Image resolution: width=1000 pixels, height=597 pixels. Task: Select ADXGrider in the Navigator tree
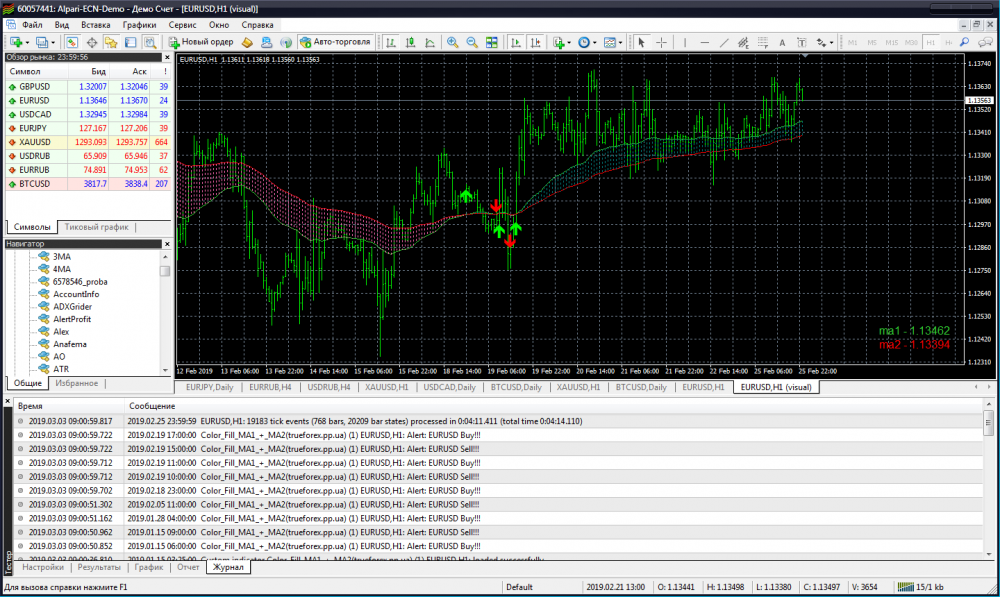click(73, 307)
